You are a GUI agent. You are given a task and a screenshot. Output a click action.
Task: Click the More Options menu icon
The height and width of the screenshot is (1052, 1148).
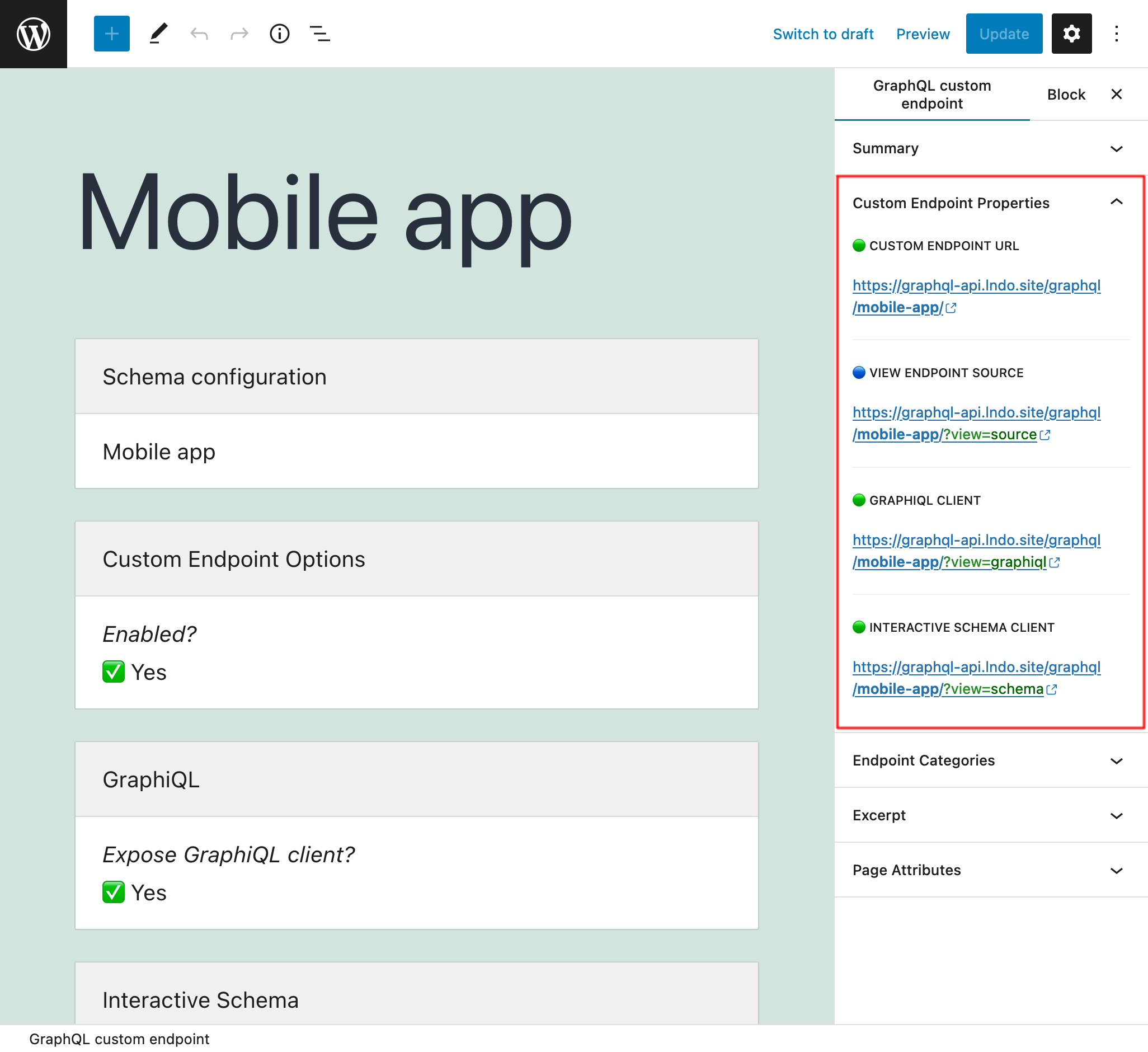pyautogui.click(x=1117, y=33)
